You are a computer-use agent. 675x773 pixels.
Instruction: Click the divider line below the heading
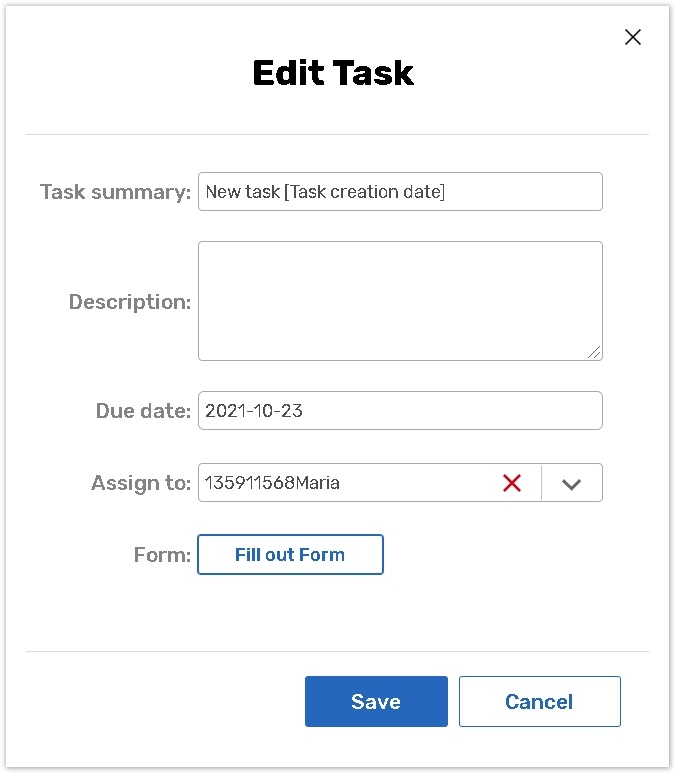[337, 134]
